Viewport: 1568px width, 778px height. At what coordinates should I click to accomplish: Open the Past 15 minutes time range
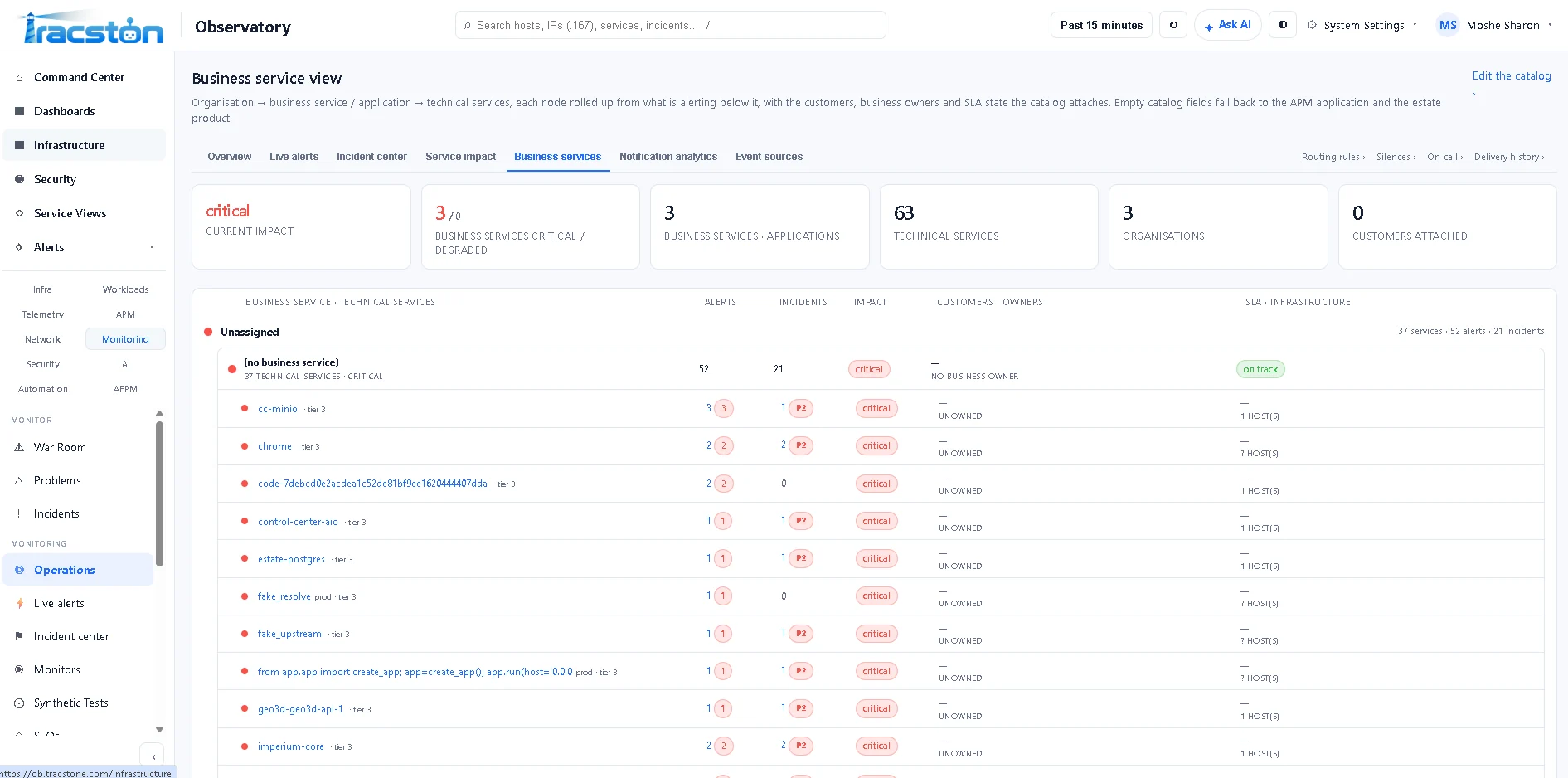point(1101,25)
